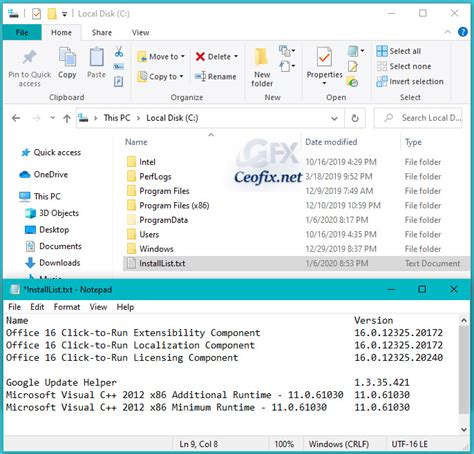Open the Notepad View menu

pos(98,307)
